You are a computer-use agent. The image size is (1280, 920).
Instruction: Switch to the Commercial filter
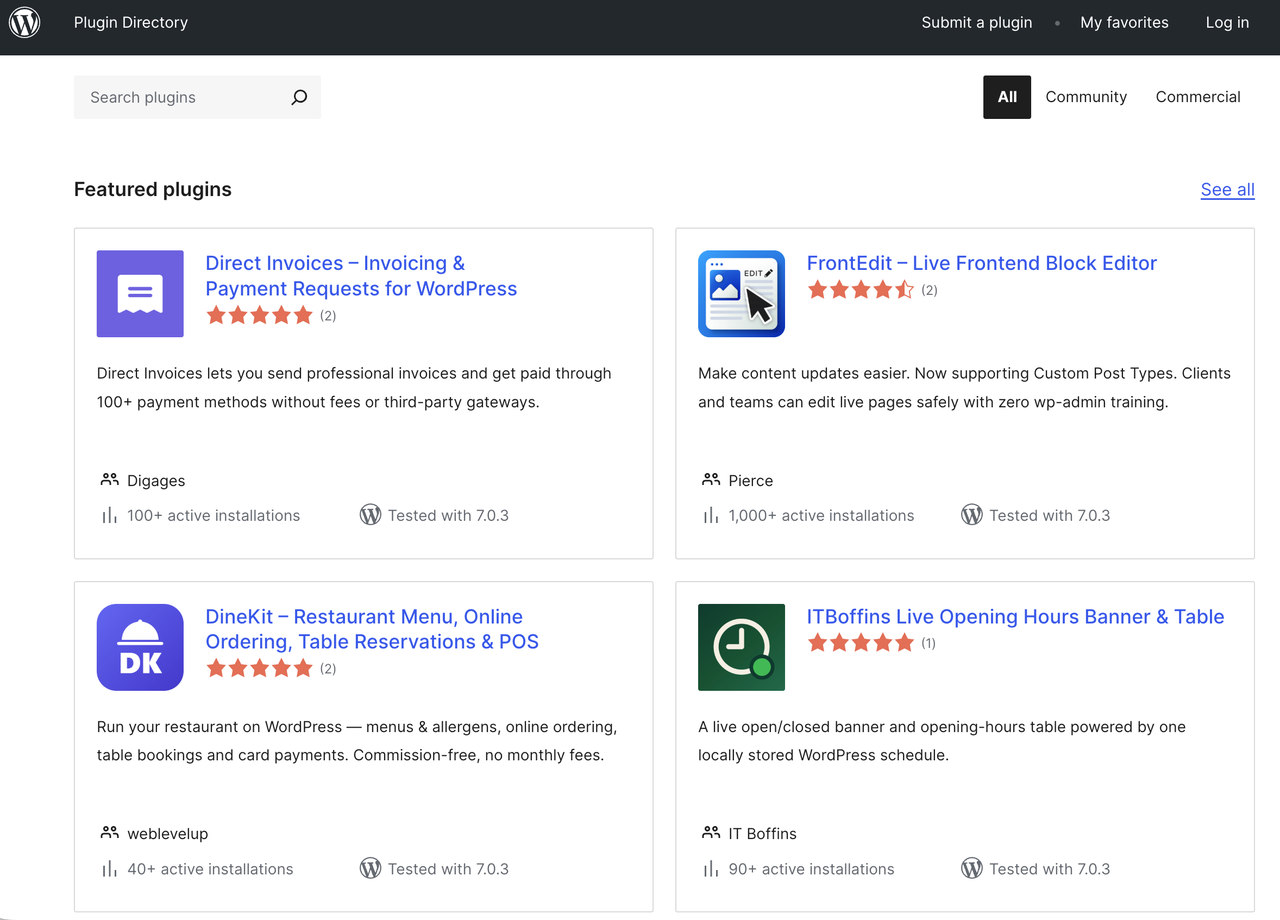1198,97
